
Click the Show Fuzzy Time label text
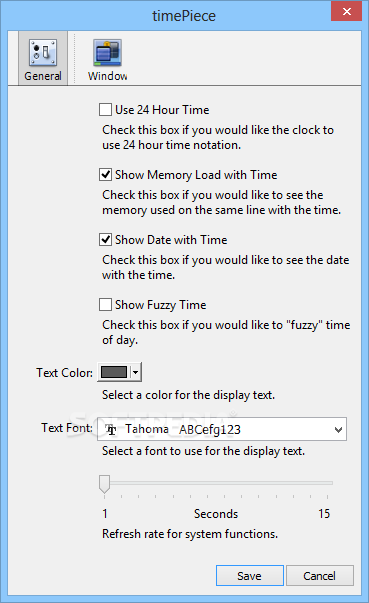161,305
